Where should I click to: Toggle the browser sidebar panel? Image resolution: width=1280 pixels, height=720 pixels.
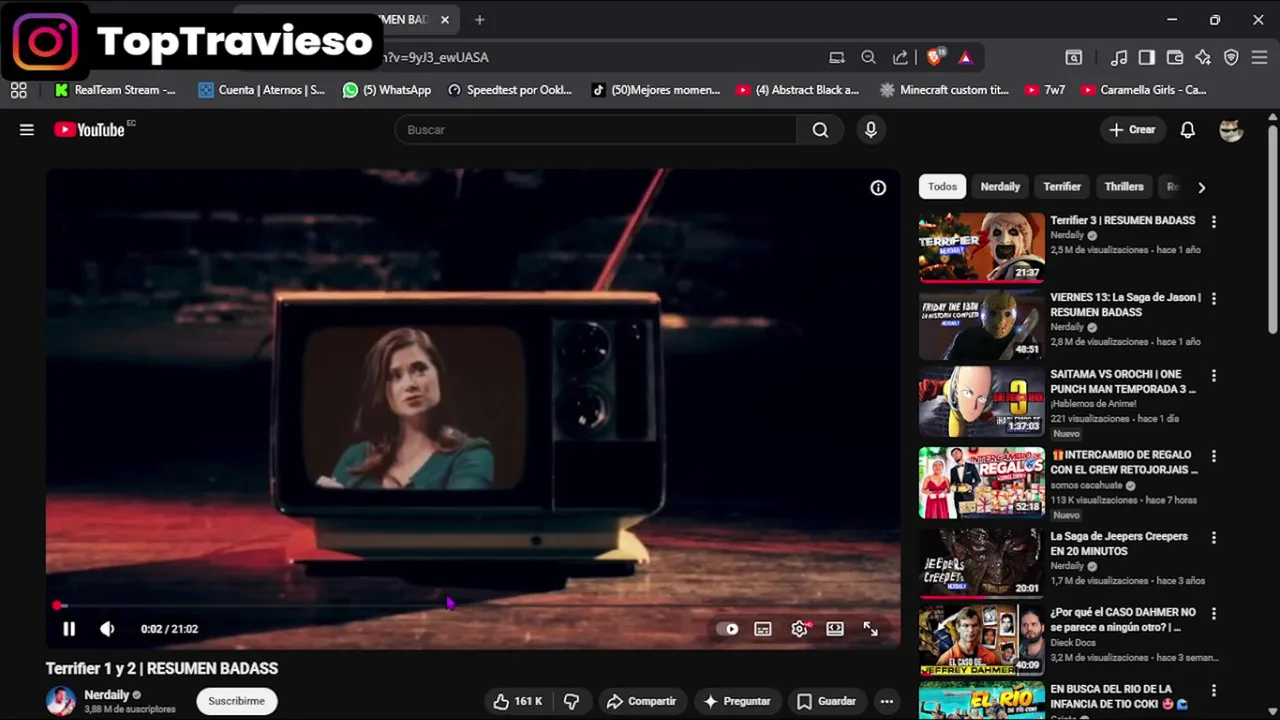pyautogui.click(x=1147, y=58)
